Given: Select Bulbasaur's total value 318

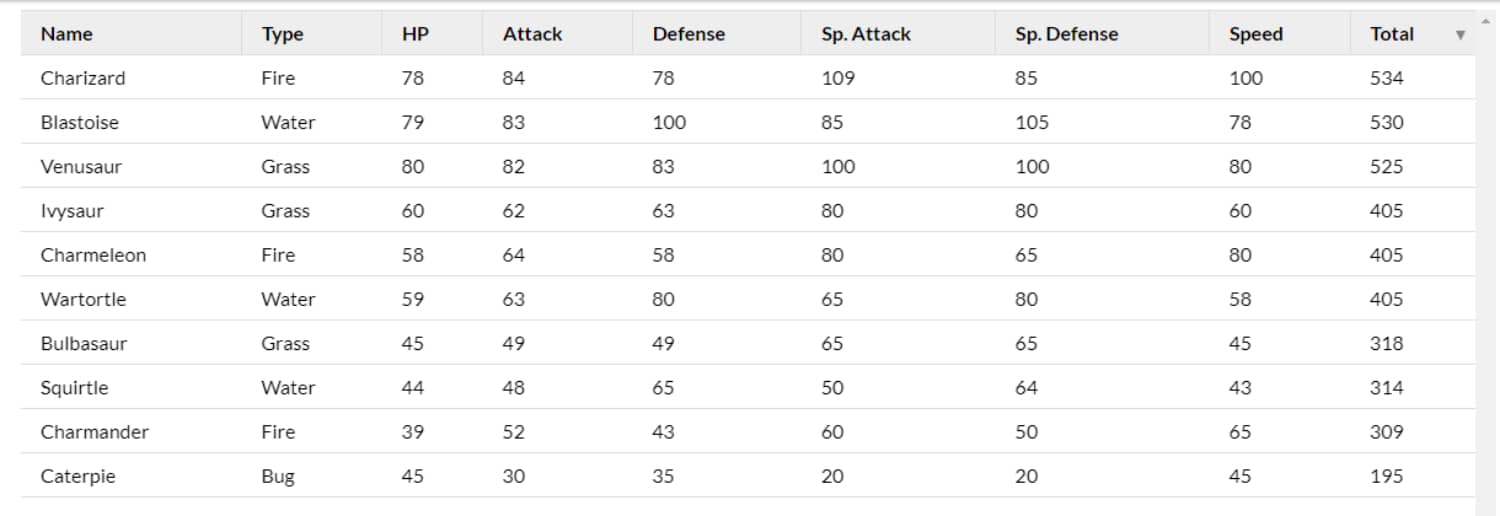Looking at the screenshot, I should [1386, 343].
